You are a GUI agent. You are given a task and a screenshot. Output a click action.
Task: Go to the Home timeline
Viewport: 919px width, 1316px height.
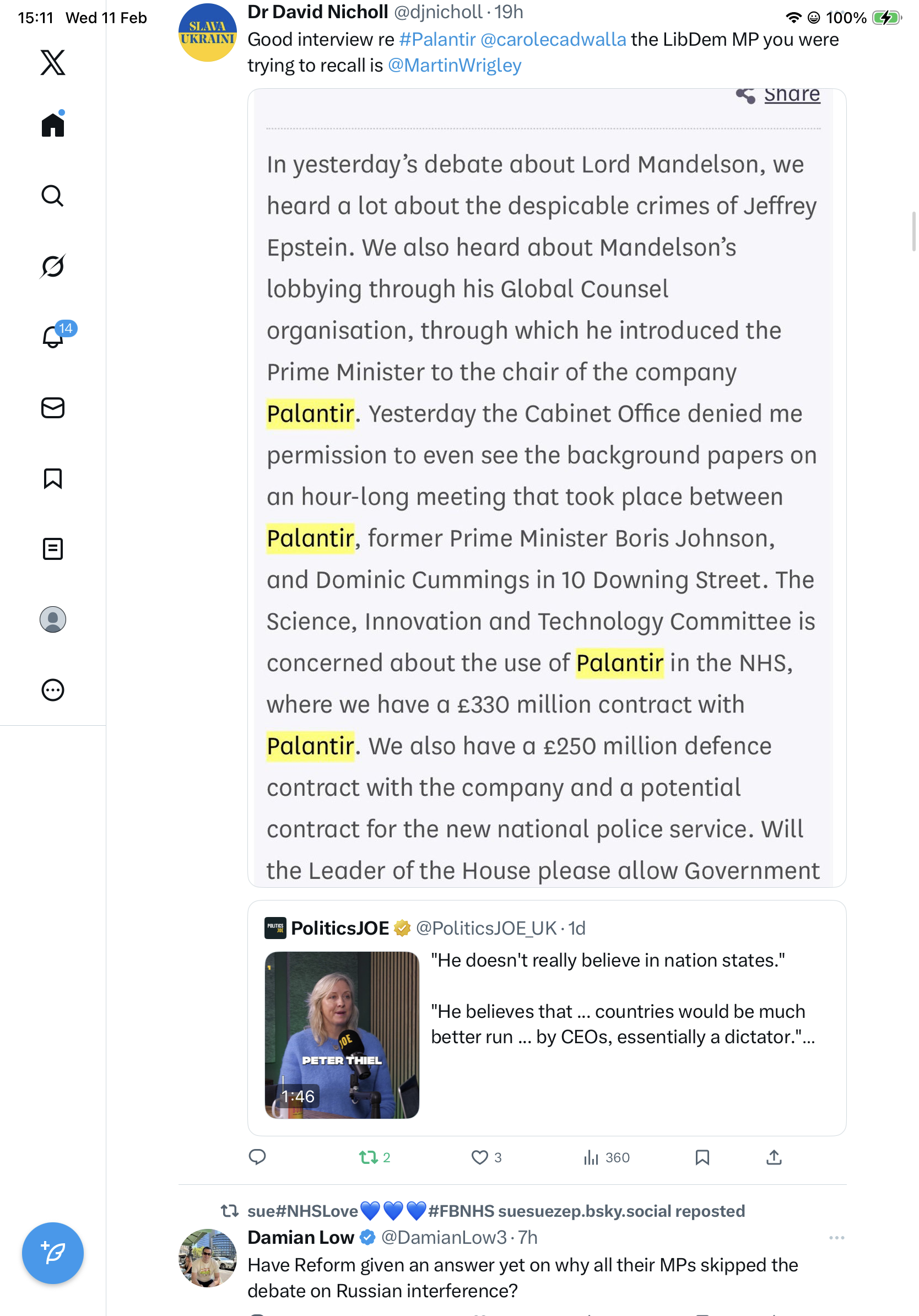(x=53, y=125)
